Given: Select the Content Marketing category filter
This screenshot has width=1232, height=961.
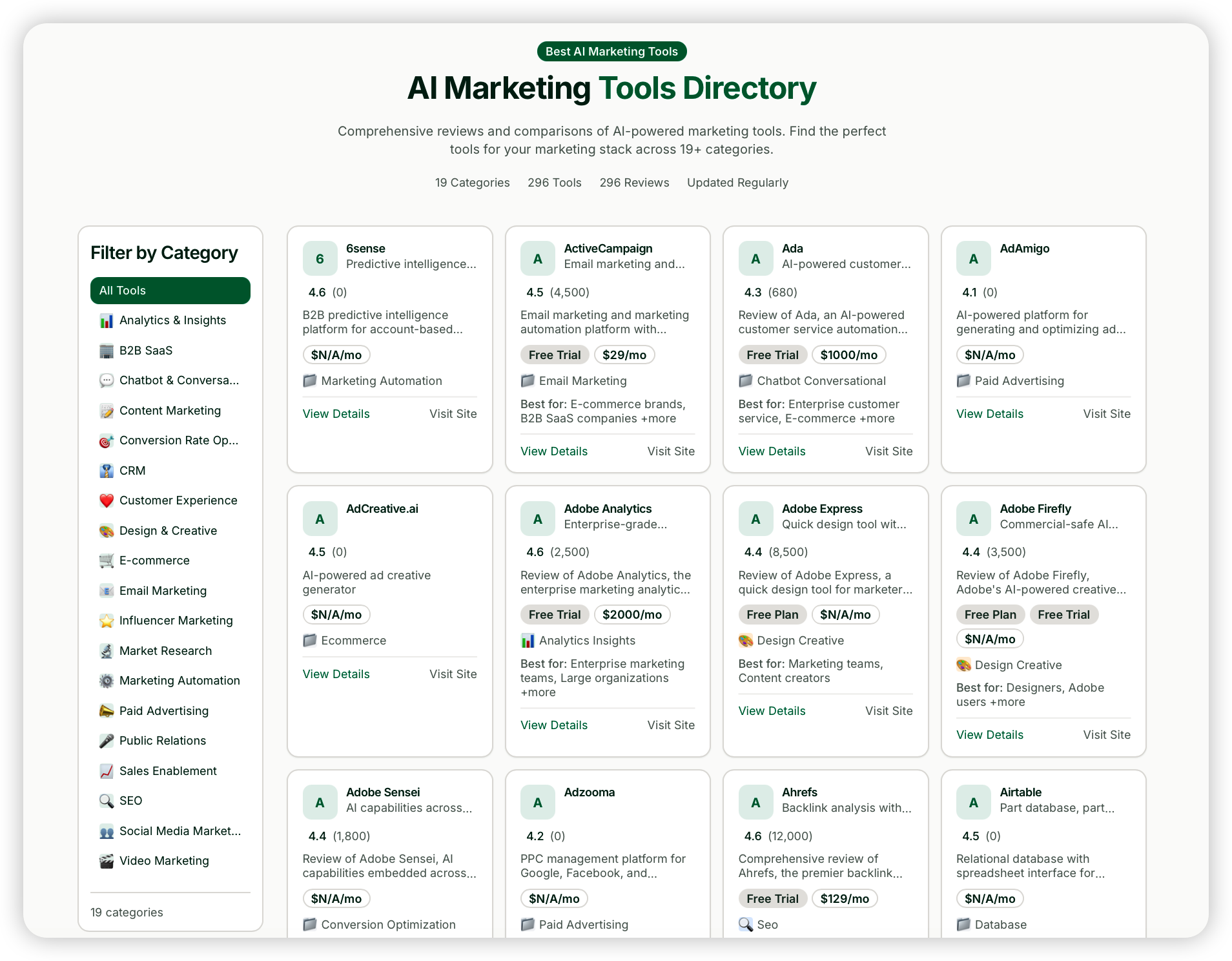Looking at the screenshot, I should (x=170, y=410).
